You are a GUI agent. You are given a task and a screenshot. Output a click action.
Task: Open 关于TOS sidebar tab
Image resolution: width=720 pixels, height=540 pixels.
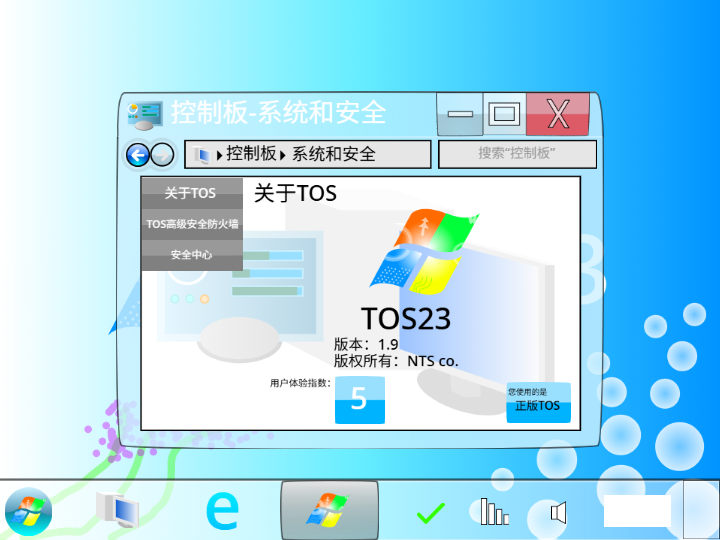coord(192,193)
